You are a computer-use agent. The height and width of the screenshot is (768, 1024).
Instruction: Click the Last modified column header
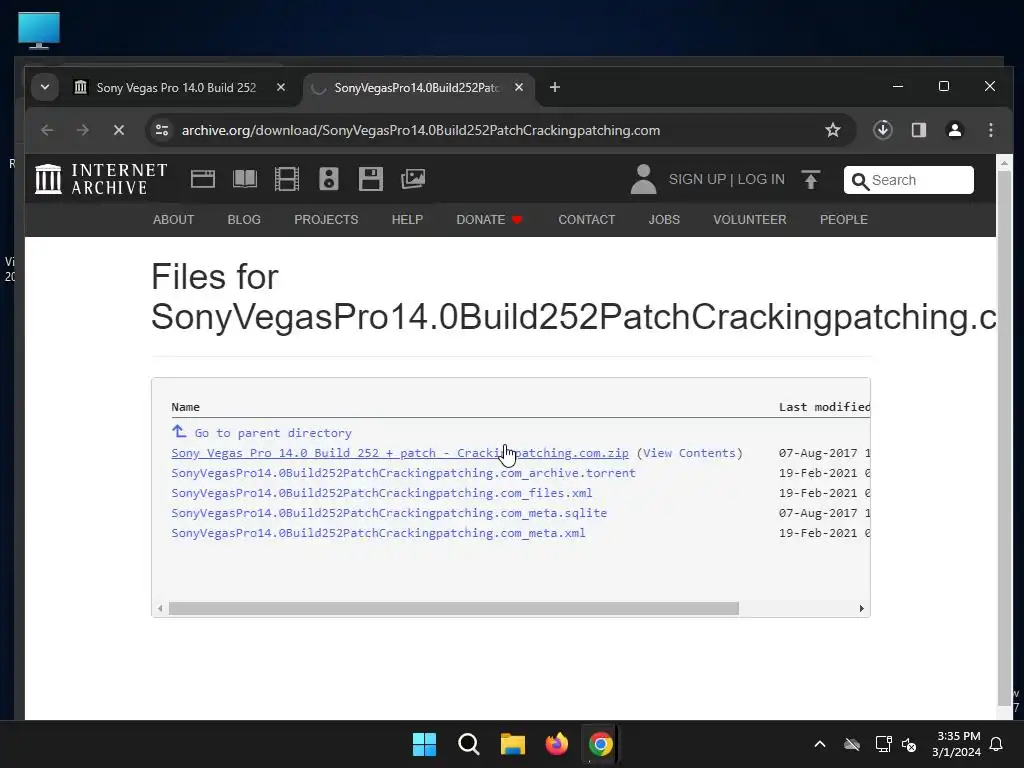(824, 407)
